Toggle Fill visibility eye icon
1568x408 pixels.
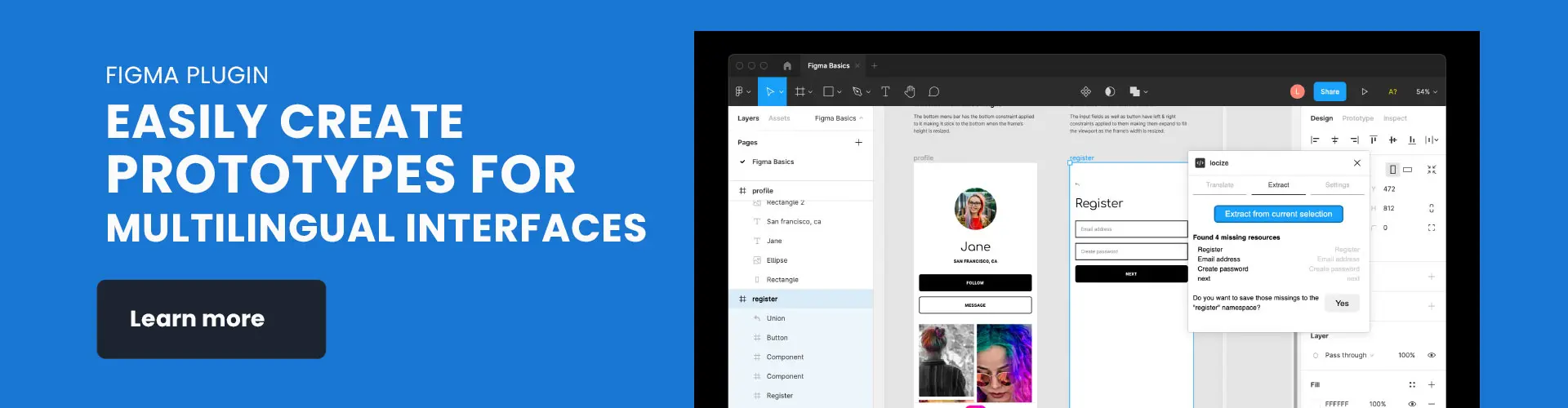[x=1412, y=403]
